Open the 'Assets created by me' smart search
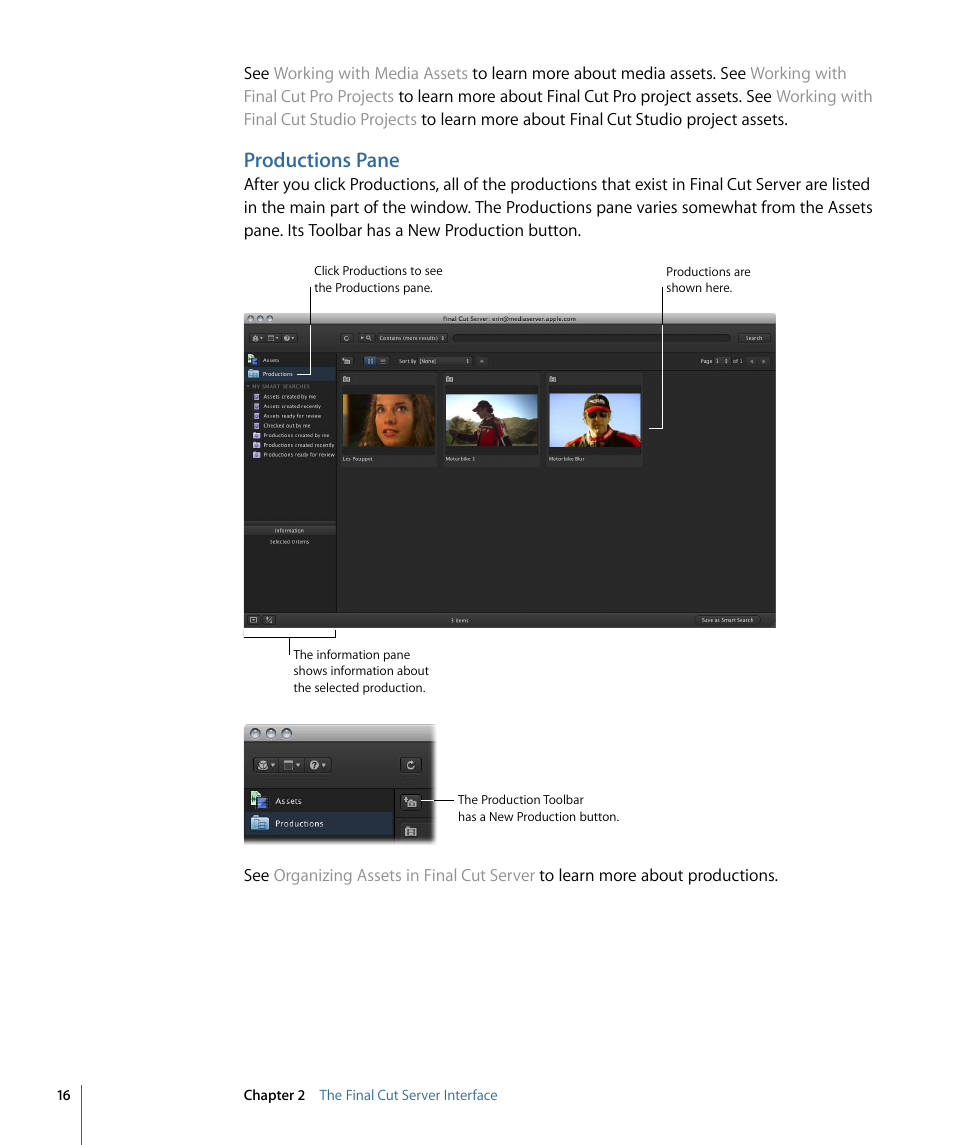The image size is (954, 1145). pyautogui.click(x=290, y=397)
